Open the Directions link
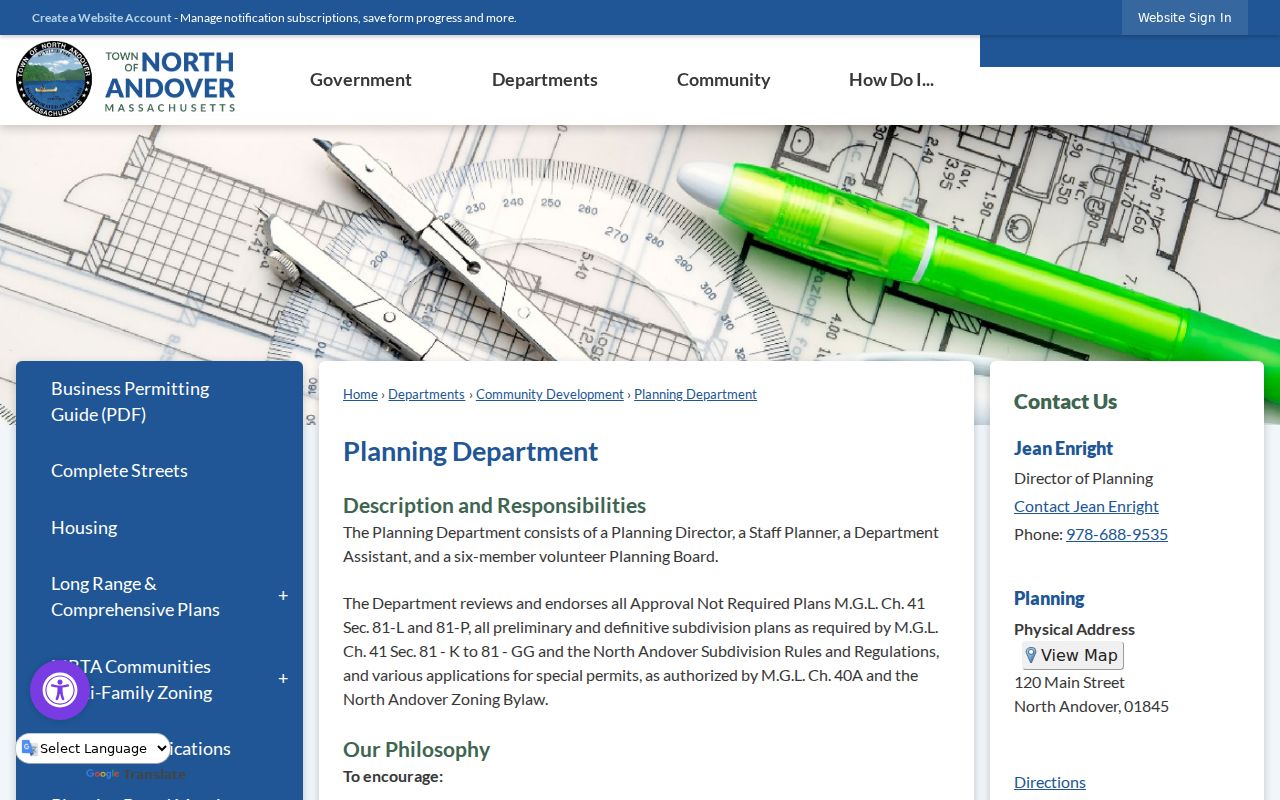Screen dimensions: 1280x800 1050,782
